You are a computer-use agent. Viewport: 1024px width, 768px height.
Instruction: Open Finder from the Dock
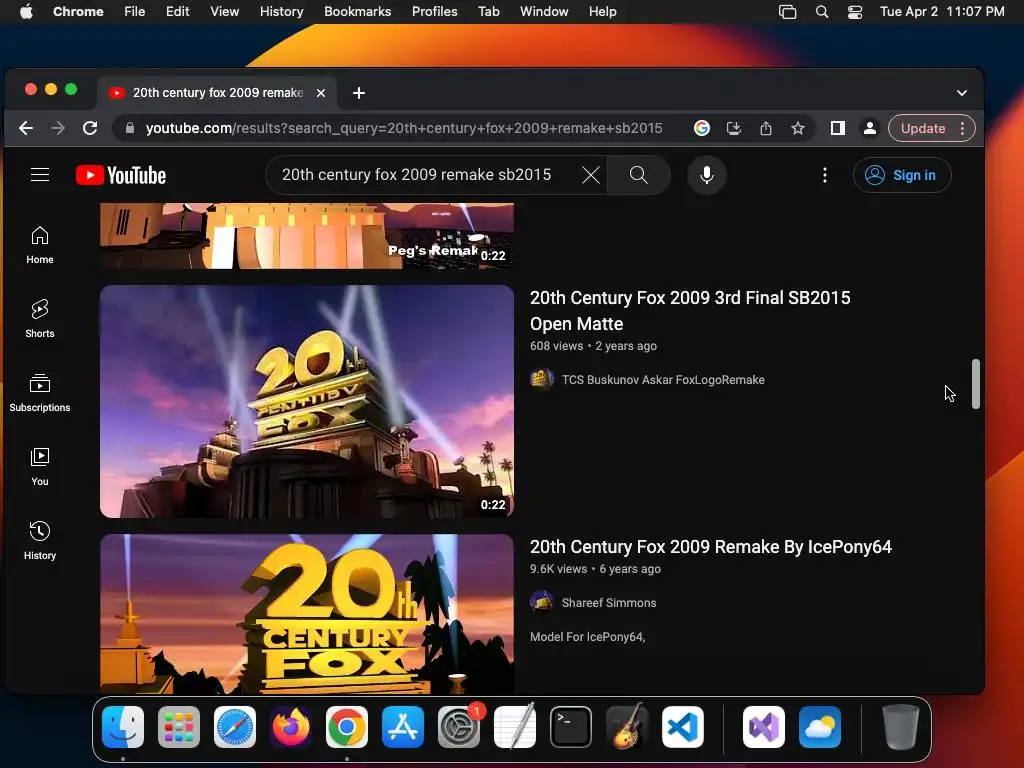coord(123,727)
